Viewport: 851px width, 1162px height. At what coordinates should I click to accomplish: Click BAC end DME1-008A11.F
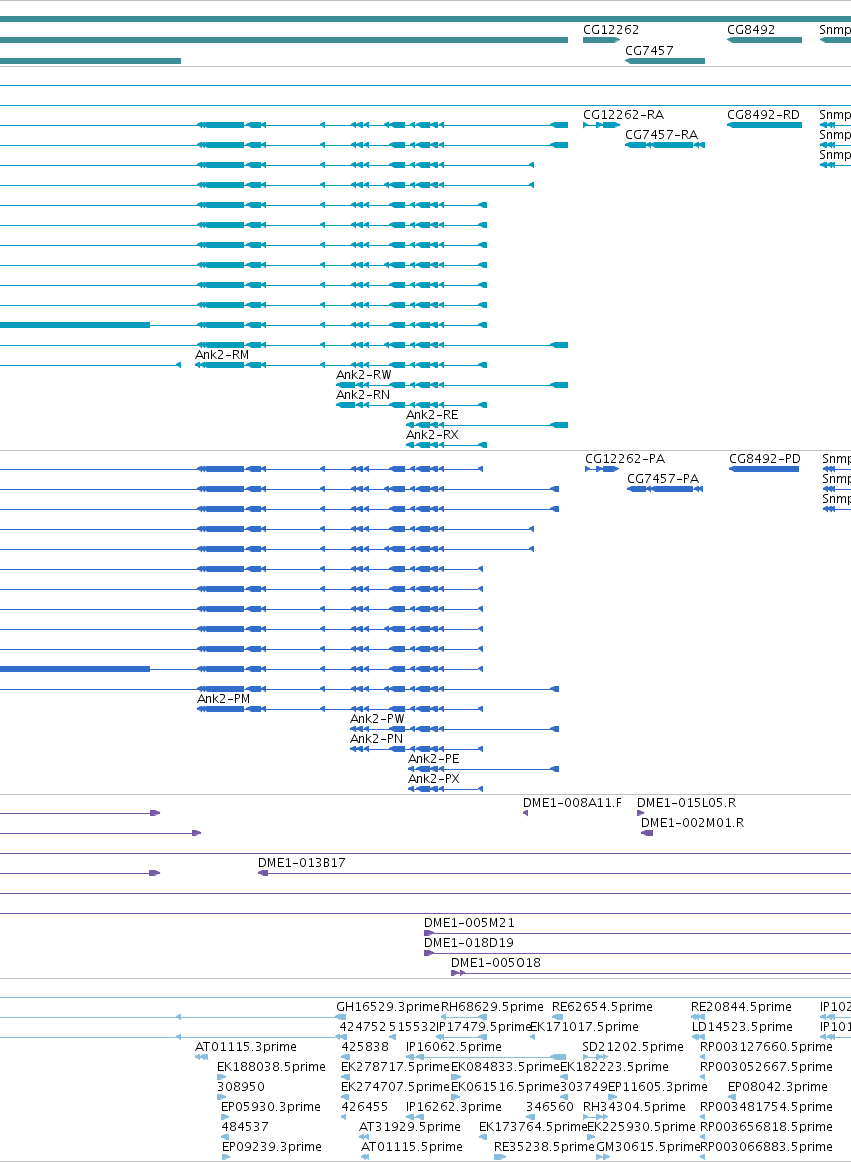click(572, 803)
